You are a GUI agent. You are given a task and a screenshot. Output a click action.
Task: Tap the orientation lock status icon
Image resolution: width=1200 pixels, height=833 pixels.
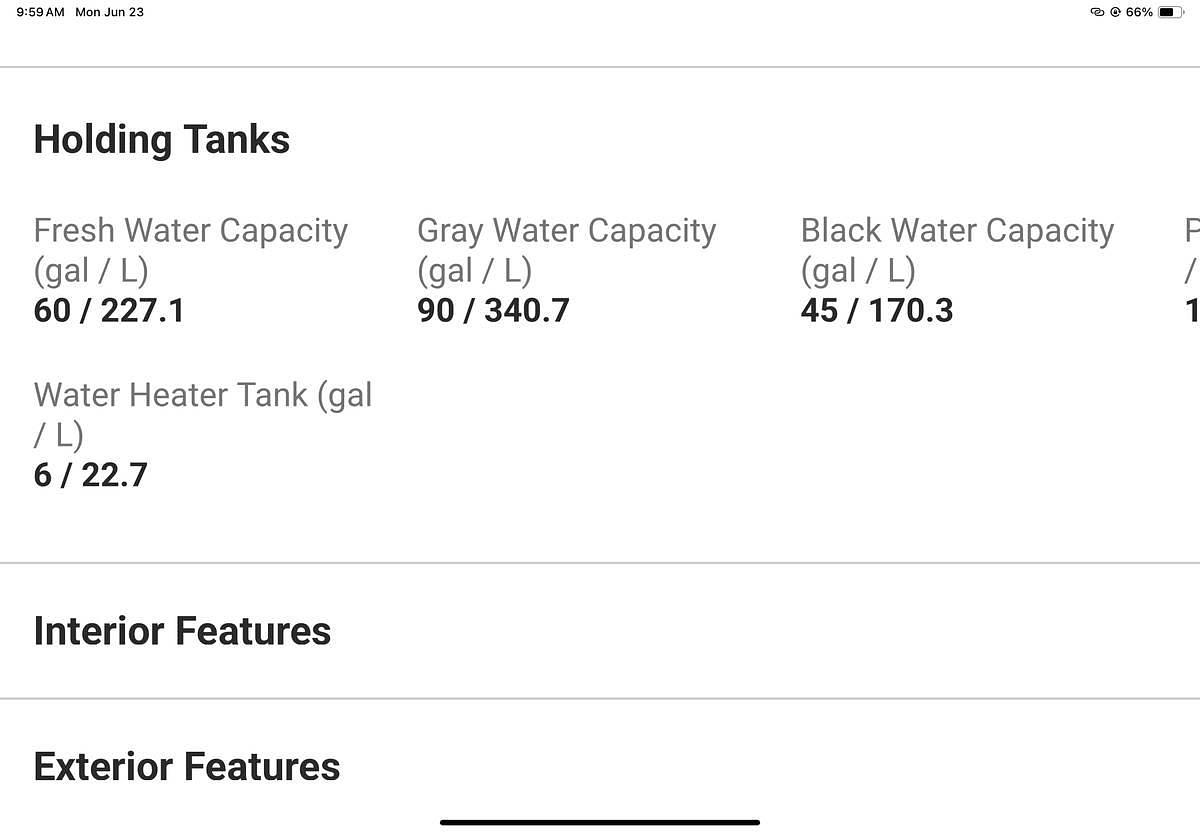1115,12
